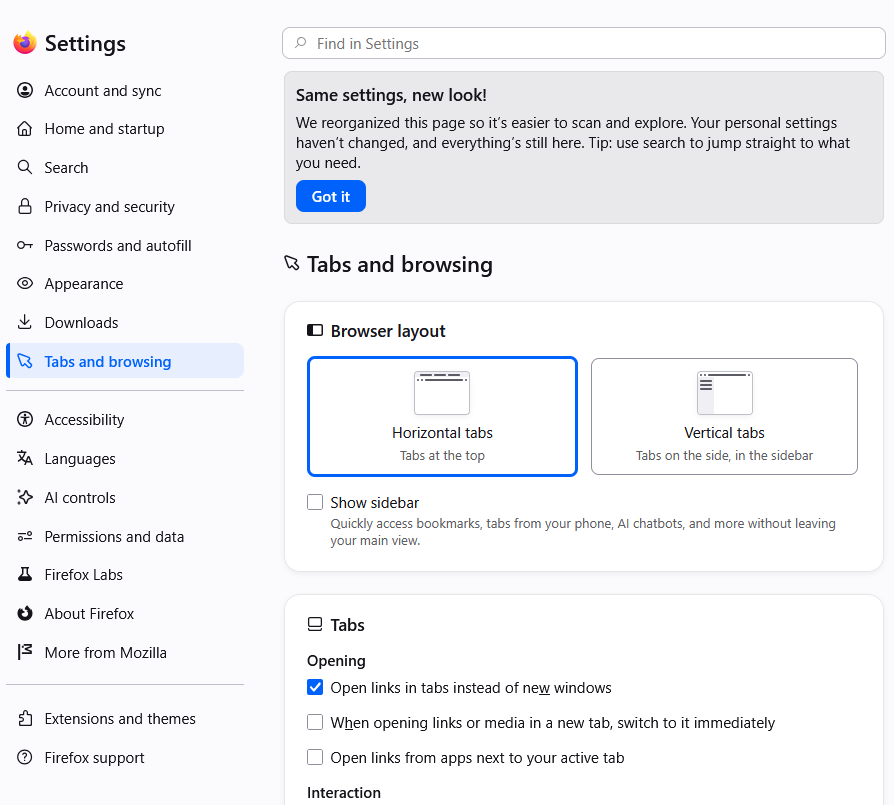Click the 'Browser layout' heading text

pyautogui.click(x=388, y=331)
